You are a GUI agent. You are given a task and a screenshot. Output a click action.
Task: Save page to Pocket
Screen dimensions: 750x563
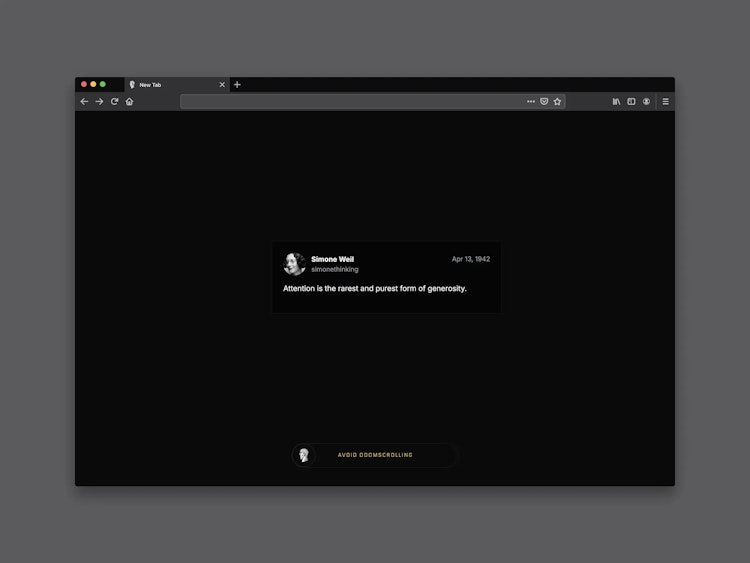click(544, 101)
